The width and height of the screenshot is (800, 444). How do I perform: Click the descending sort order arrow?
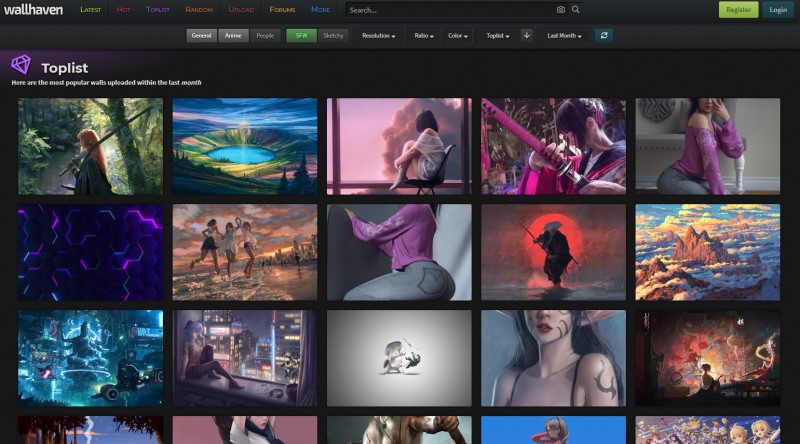(x=526, y=35)
